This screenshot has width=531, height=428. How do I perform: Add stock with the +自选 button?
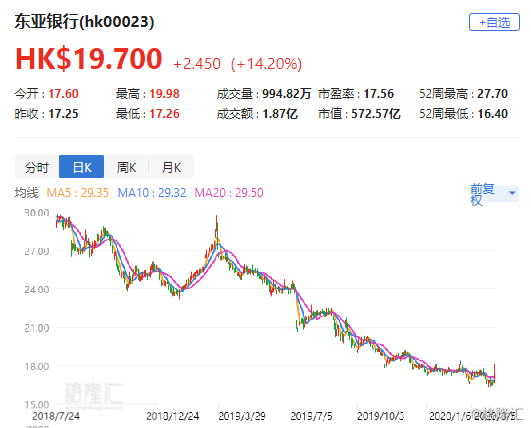494,22
